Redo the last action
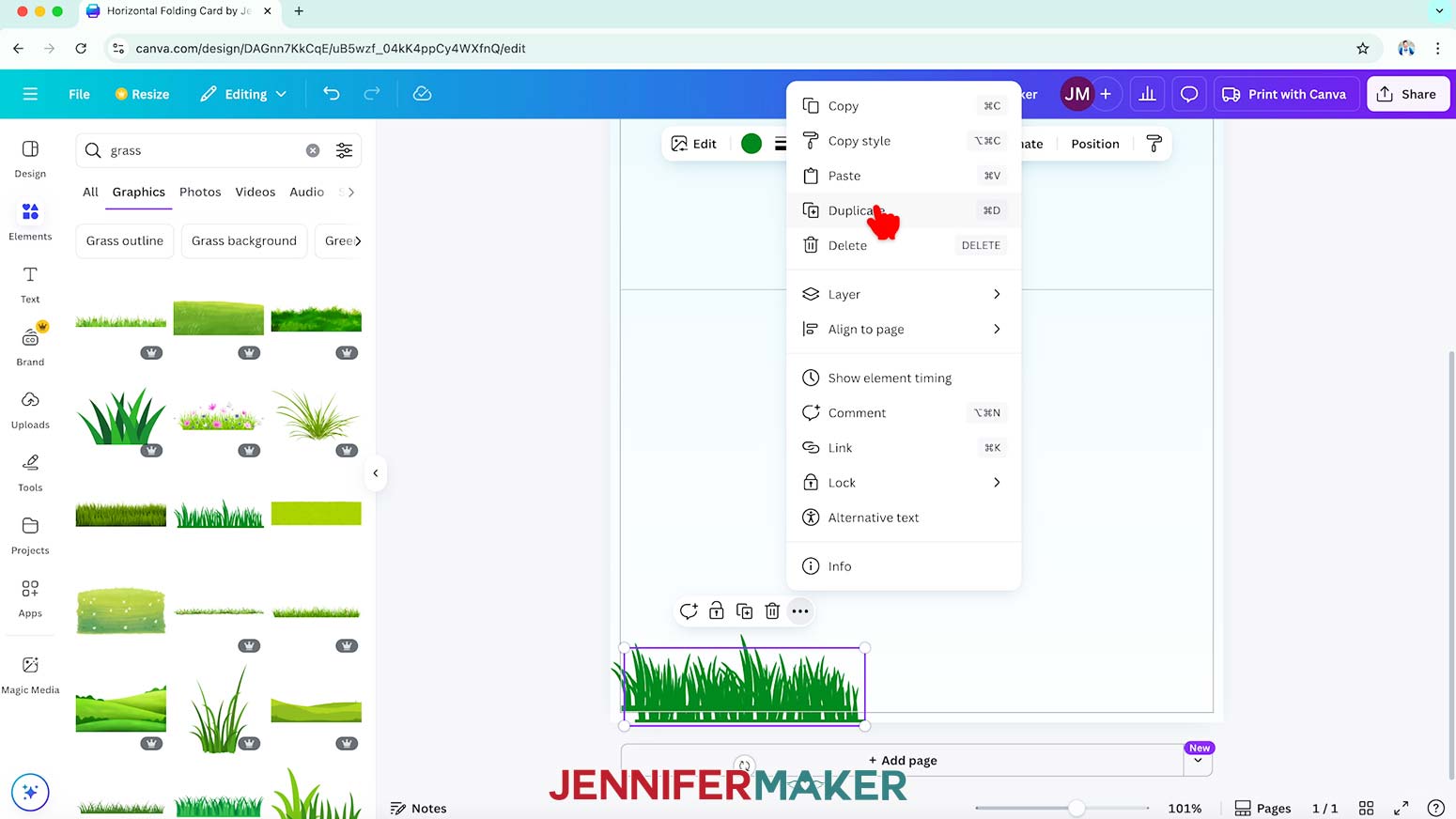Viewport: 1456px width, 819px height. coord(372,94)
